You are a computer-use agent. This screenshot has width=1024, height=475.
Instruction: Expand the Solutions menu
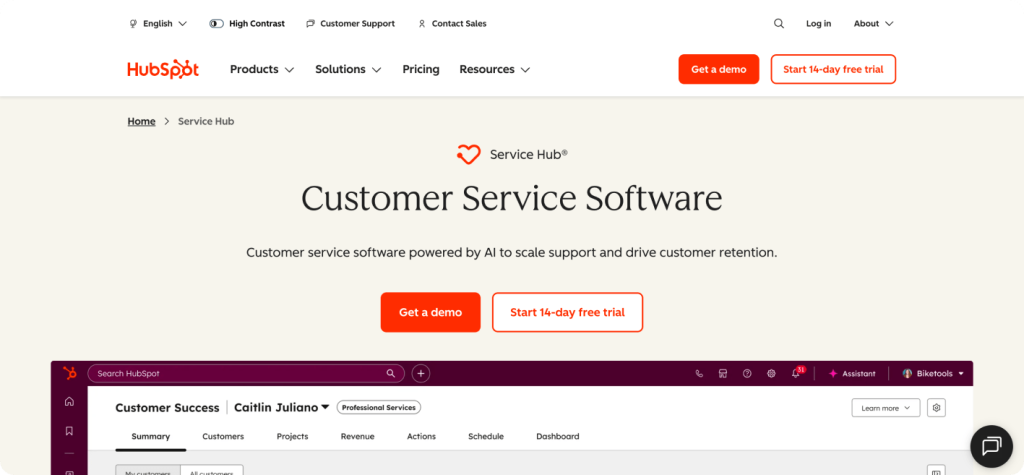coord(348,69)
